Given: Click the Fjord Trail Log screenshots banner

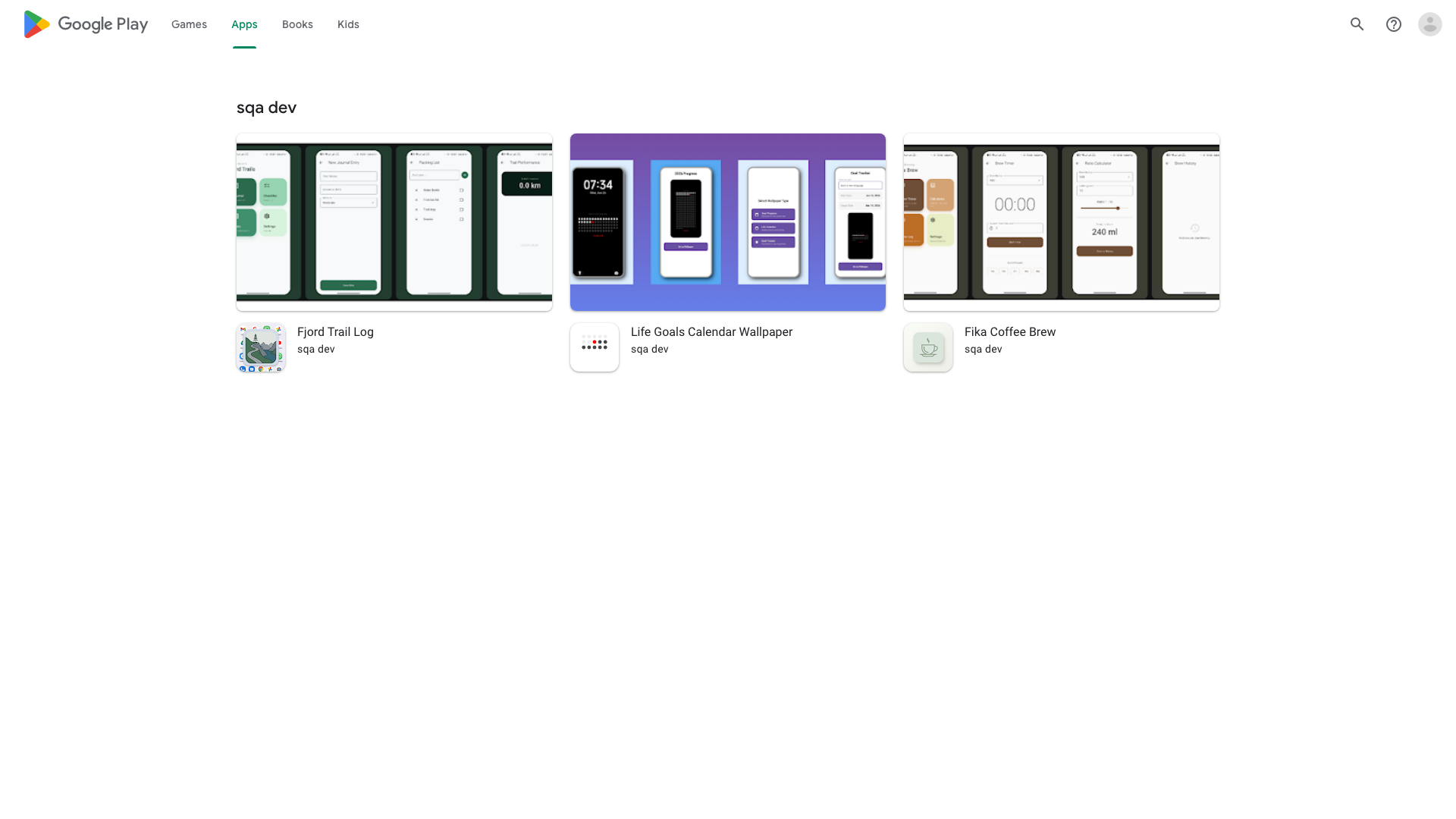Looking at the screenshot, I should click(394, 222).
